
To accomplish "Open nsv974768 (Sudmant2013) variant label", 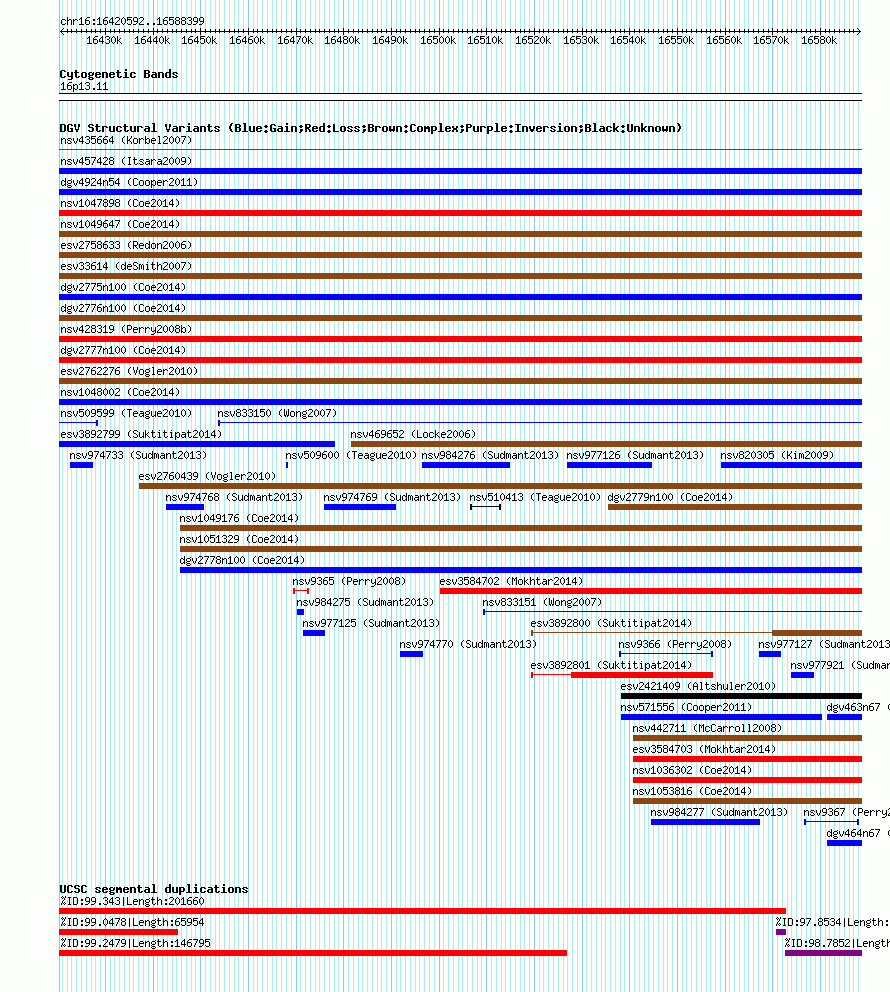I will click(234, 497).
